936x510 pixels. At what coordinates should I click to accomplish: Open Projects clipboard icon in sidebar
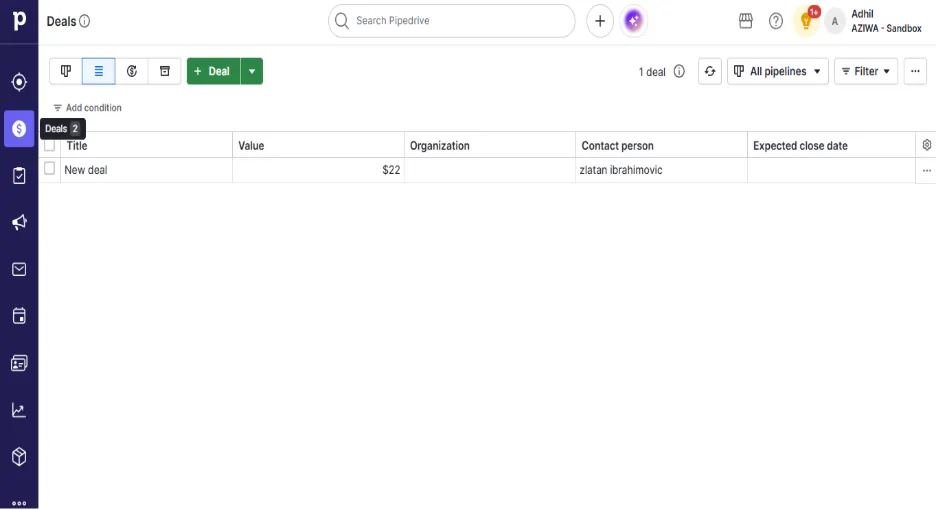[x=19, y=176]
